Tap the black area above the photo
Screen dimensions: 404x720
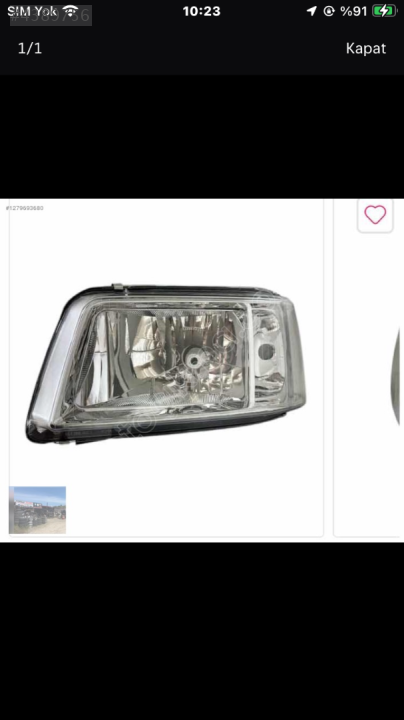pos(202,136)
